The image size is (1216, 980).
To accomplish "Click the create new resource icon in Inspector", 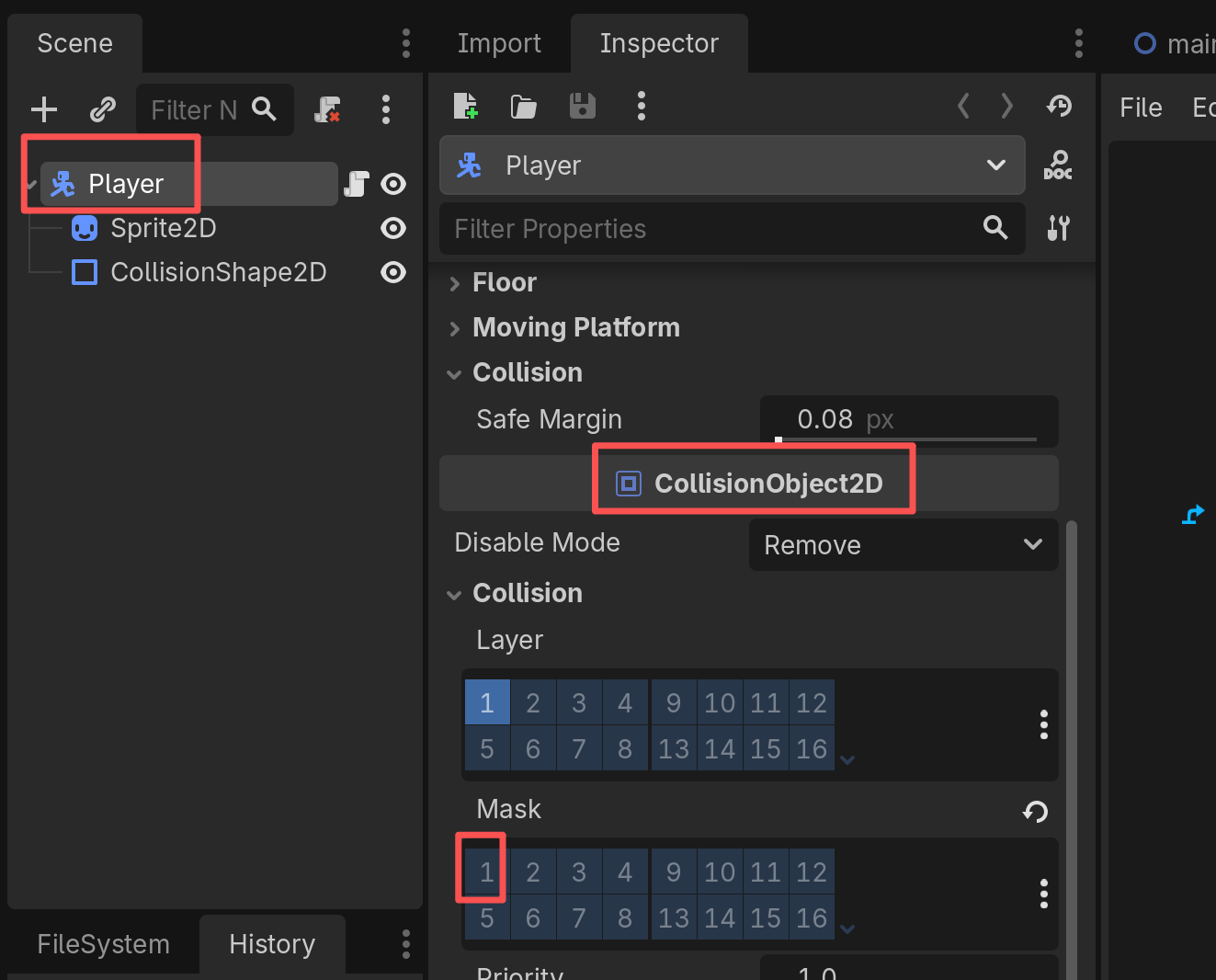I will tap(466, 107).
